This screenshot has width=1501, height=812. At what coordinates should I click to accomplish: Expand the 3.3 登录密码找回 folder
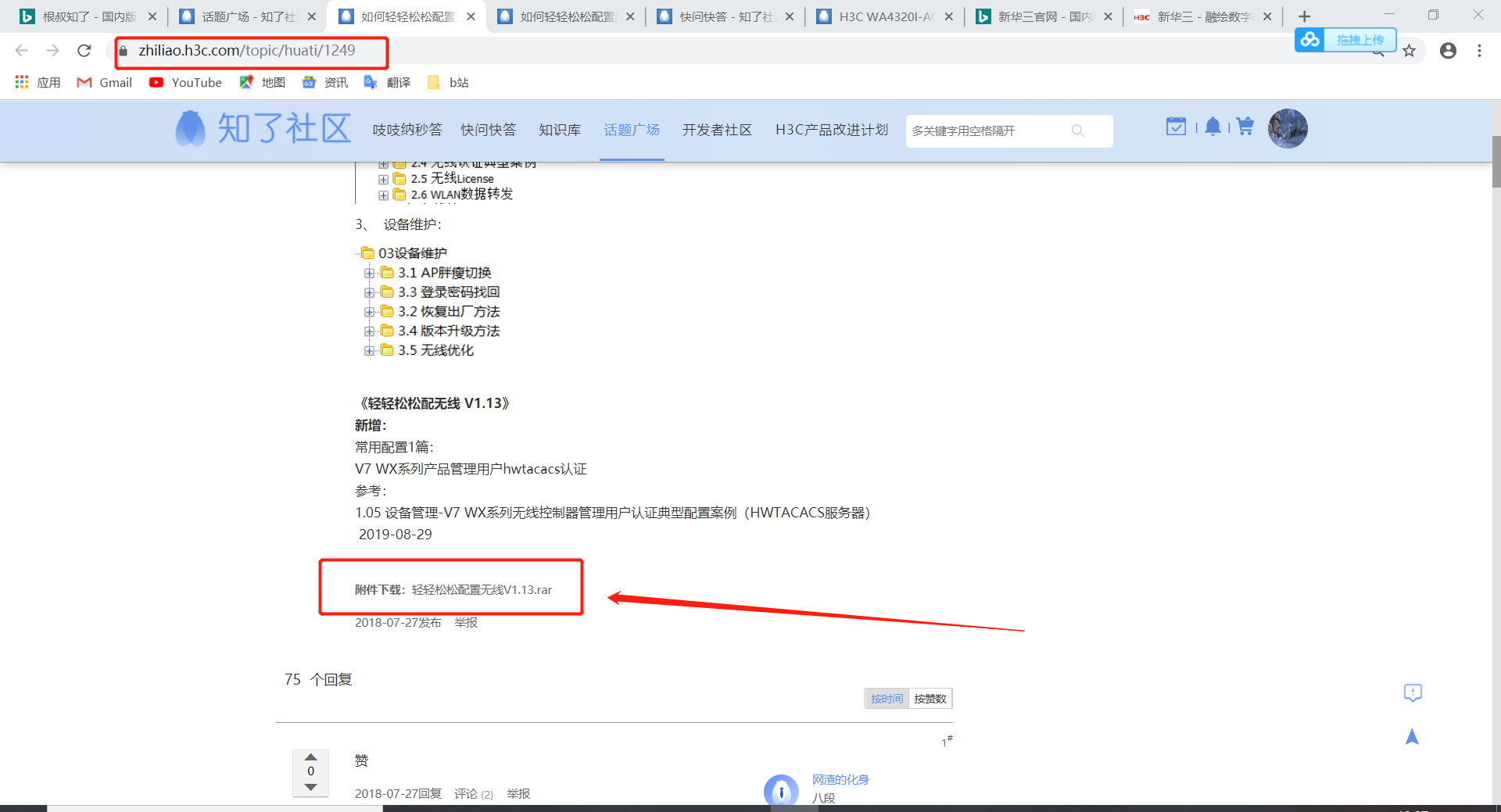(369, 292)
